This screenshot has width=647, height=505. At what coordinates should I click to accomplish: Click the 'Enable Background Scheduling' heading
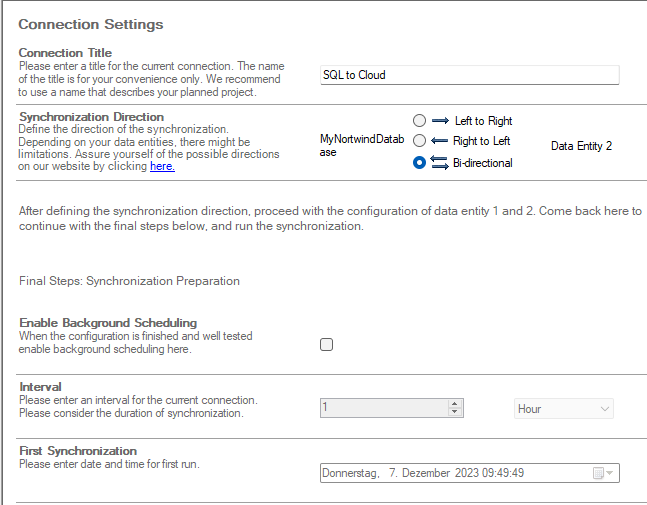click(108, 323)
